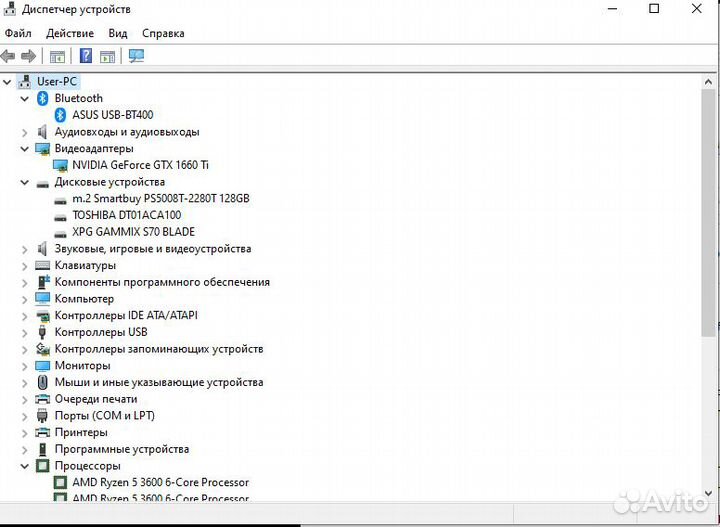Expand the Мониторы category
Image resolution: width=720 pixels, height=527 pixels.
[x=25, y=366]
